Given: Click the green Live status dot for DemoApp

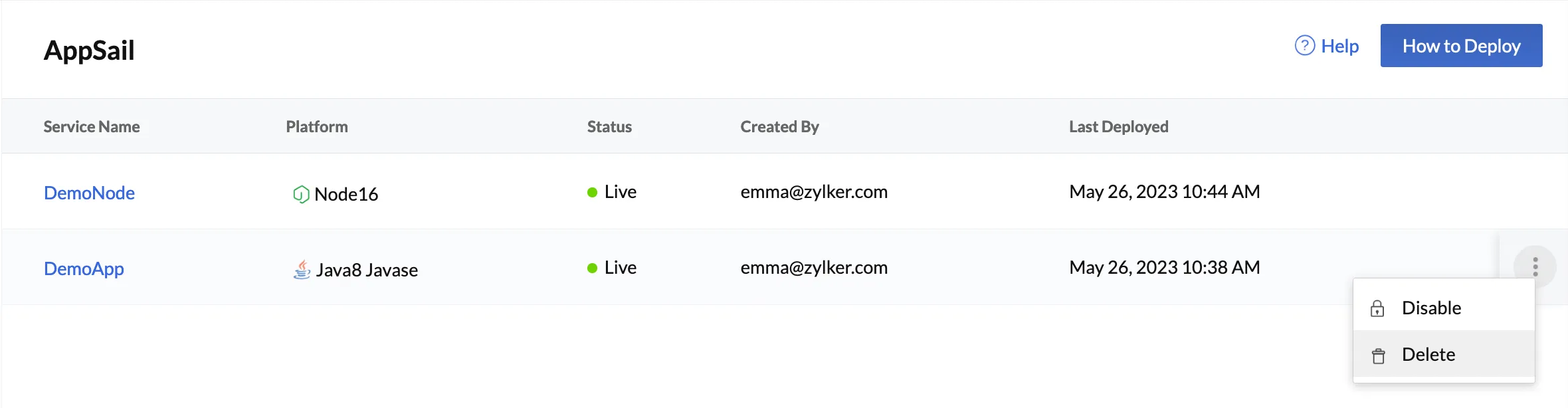Looking at the screenshot, I should point(593,268).
